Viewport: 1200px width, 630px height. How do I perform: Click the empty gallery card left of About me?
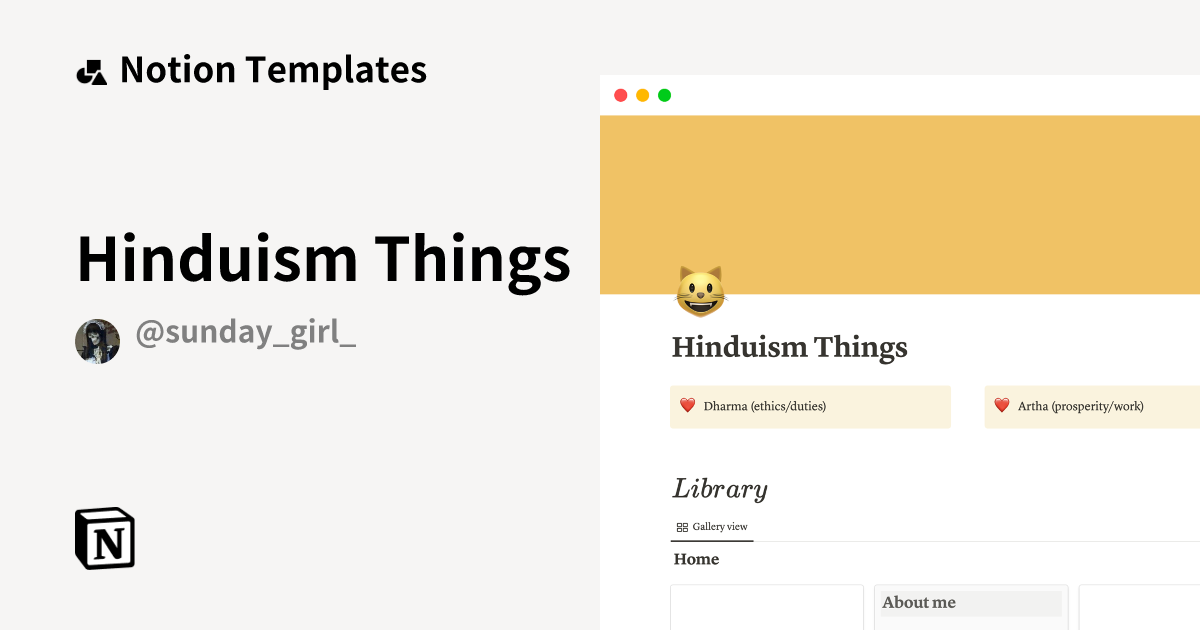(766, 607)
